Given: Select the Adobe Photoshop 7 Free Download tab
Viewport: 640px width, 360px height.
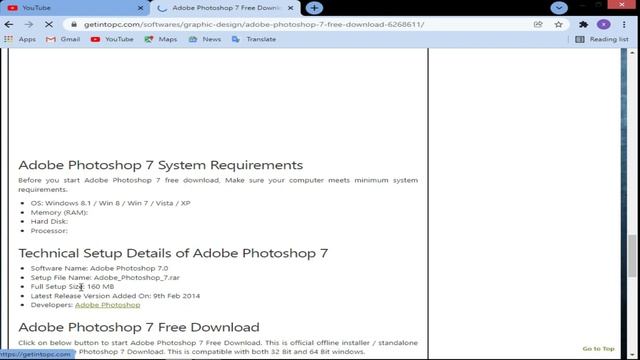Looking at the screenshot, I should [x=225, y=8].
